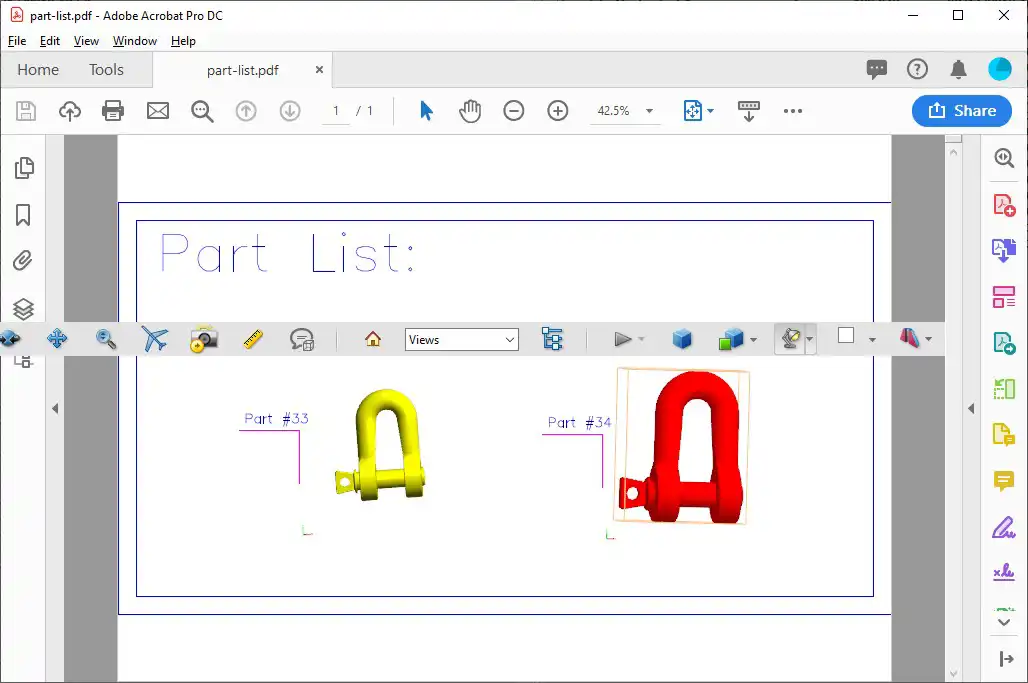Image resolution: width=1028 pixels, height=683 pixels.
Task: Add a 3D comment
Action: tap(302, 339)
